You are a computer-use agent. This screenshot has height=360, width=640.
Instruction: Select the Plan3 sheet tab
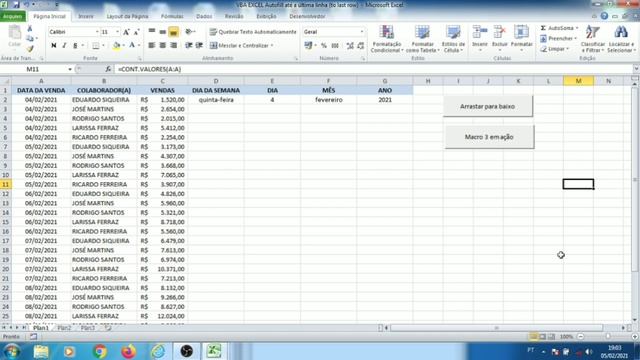click(87, 328)
